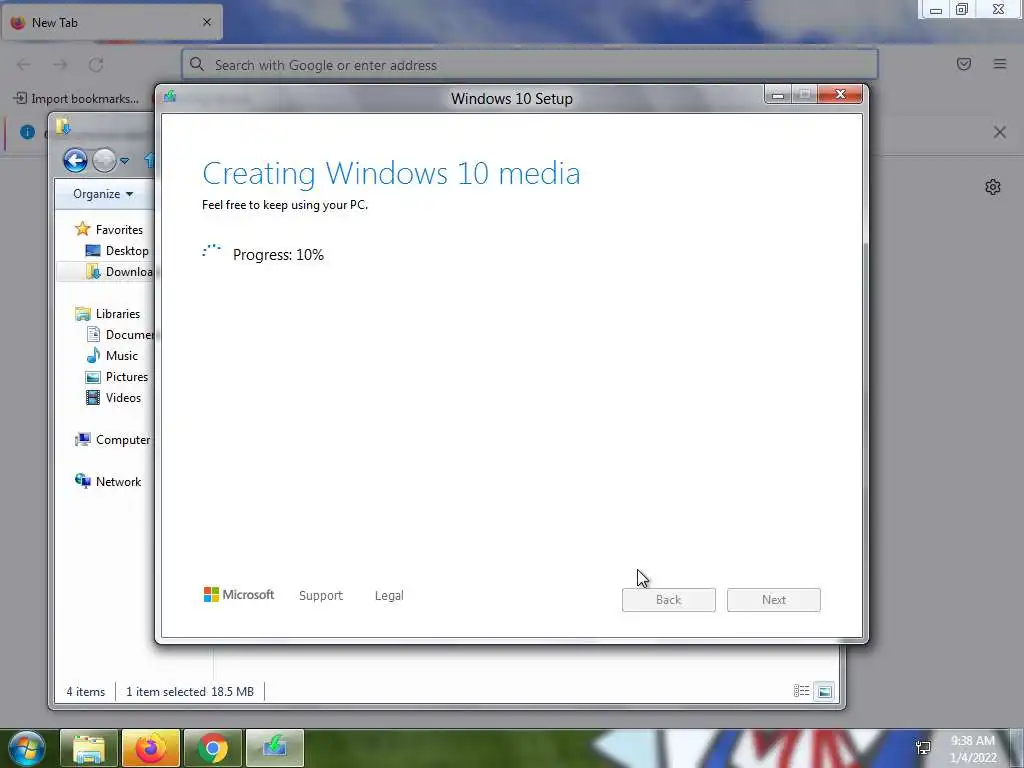
Task: Dismiss the Firefox notification bar
Action: tap(999, 132)
